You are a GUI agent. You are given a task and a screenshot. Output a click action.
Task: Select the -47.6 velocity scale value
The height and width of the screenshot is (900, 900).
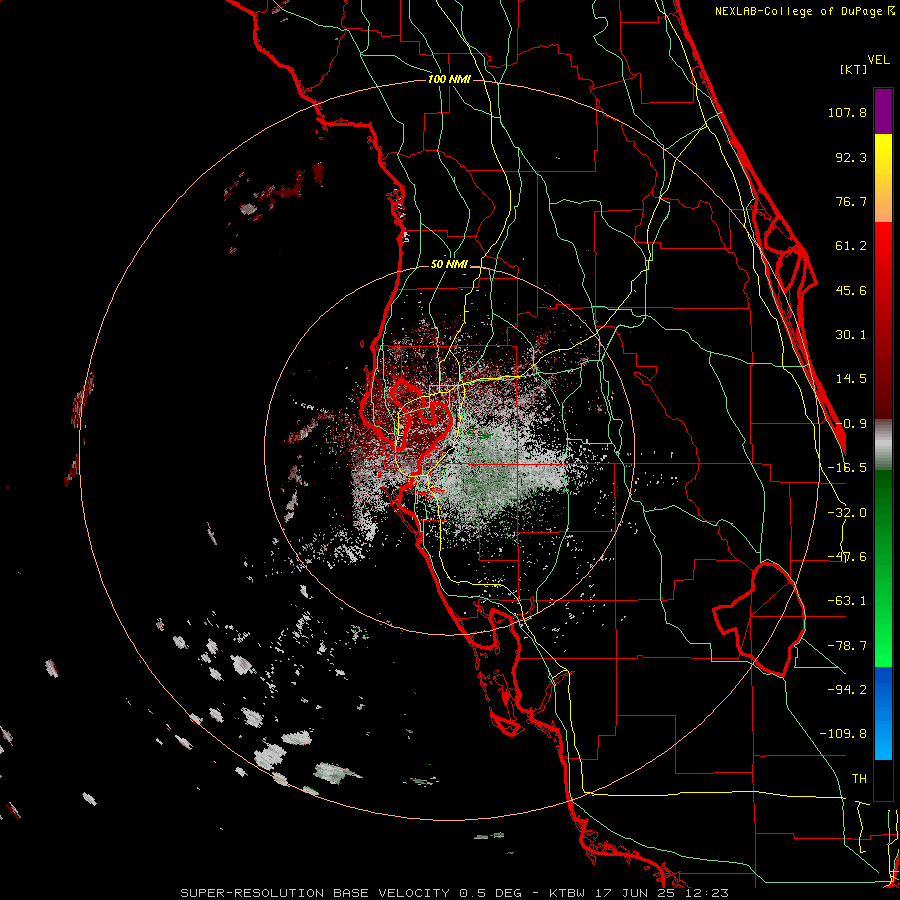(847, 557)
